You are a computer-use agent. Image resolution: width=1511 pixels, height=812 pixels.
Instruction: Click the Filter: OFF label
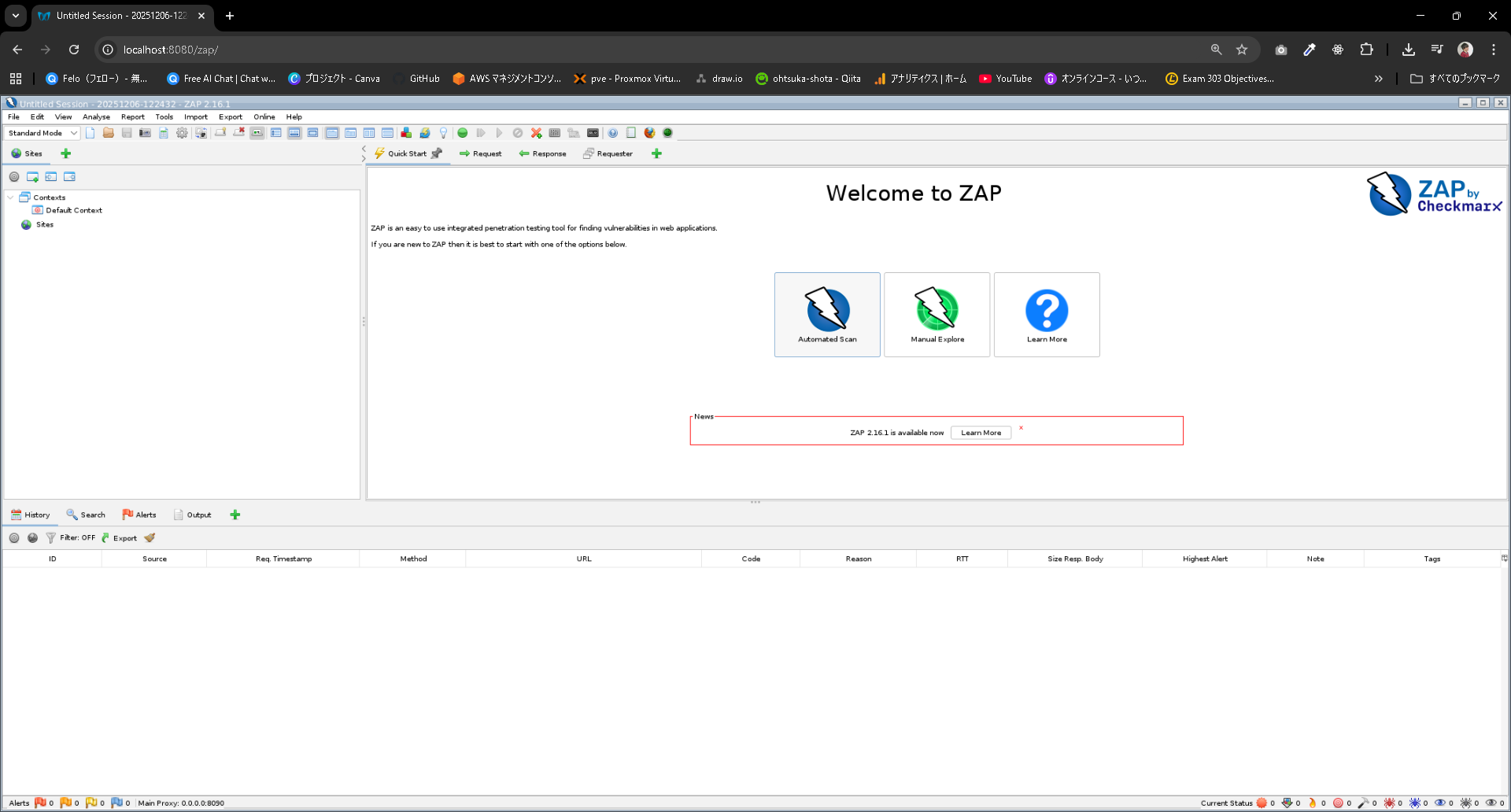point(77,538)
